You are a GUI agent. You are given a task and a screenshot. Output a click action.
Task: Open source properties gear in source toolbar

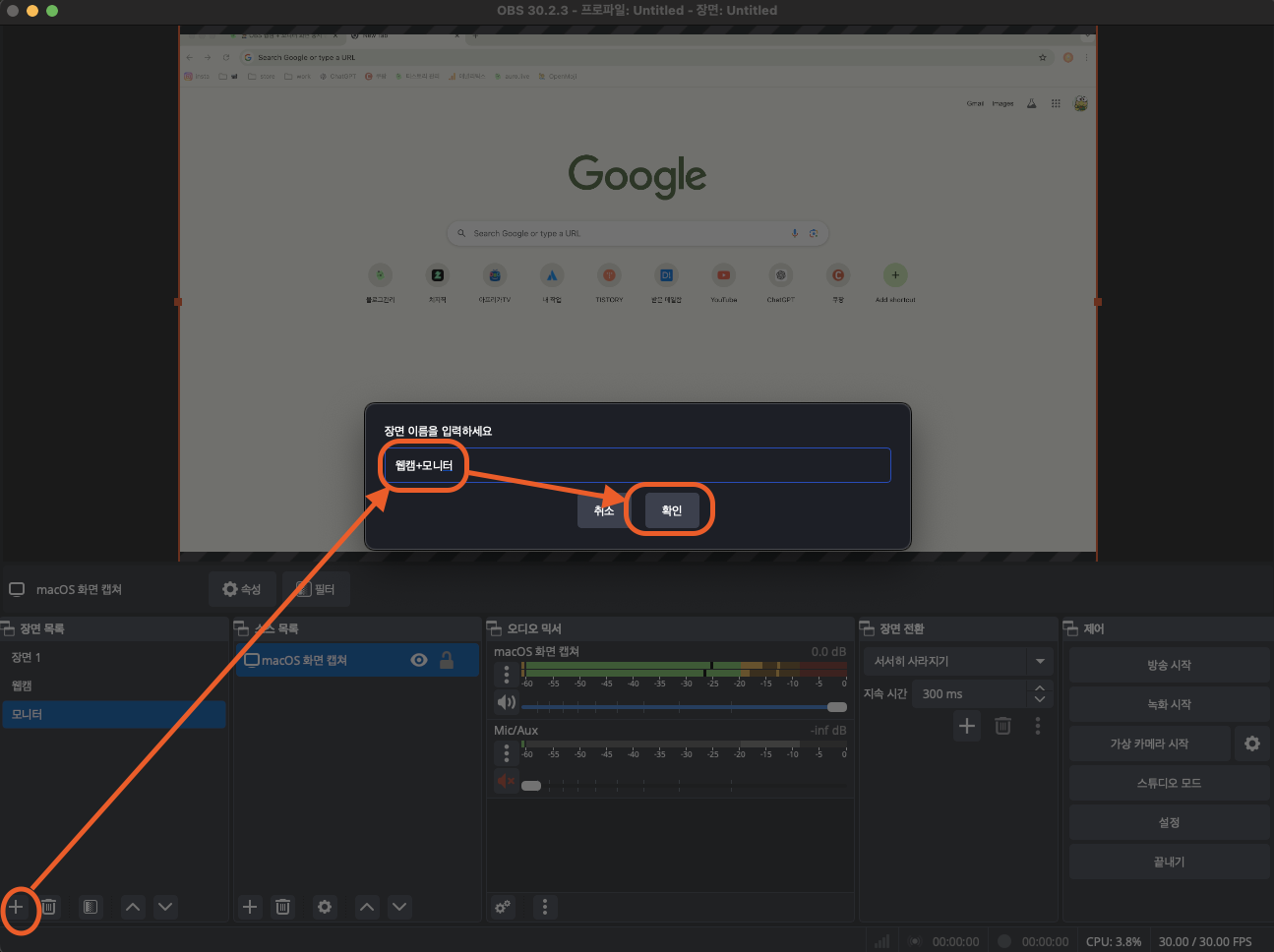pyautogui.click(x=325, y=907)
